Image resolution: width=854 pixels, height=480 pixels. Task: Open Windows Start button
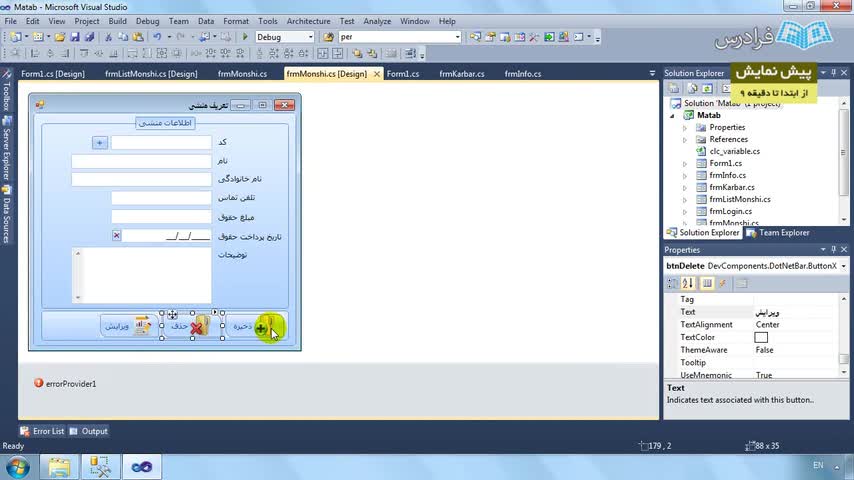click(x=17, y=467)
